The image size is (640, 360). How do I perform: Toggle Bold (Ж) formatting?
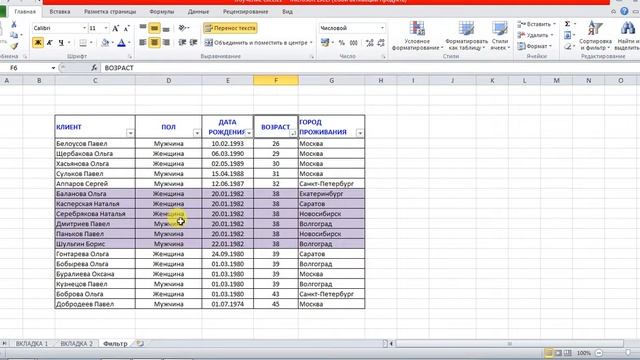[x=38, y=42]
